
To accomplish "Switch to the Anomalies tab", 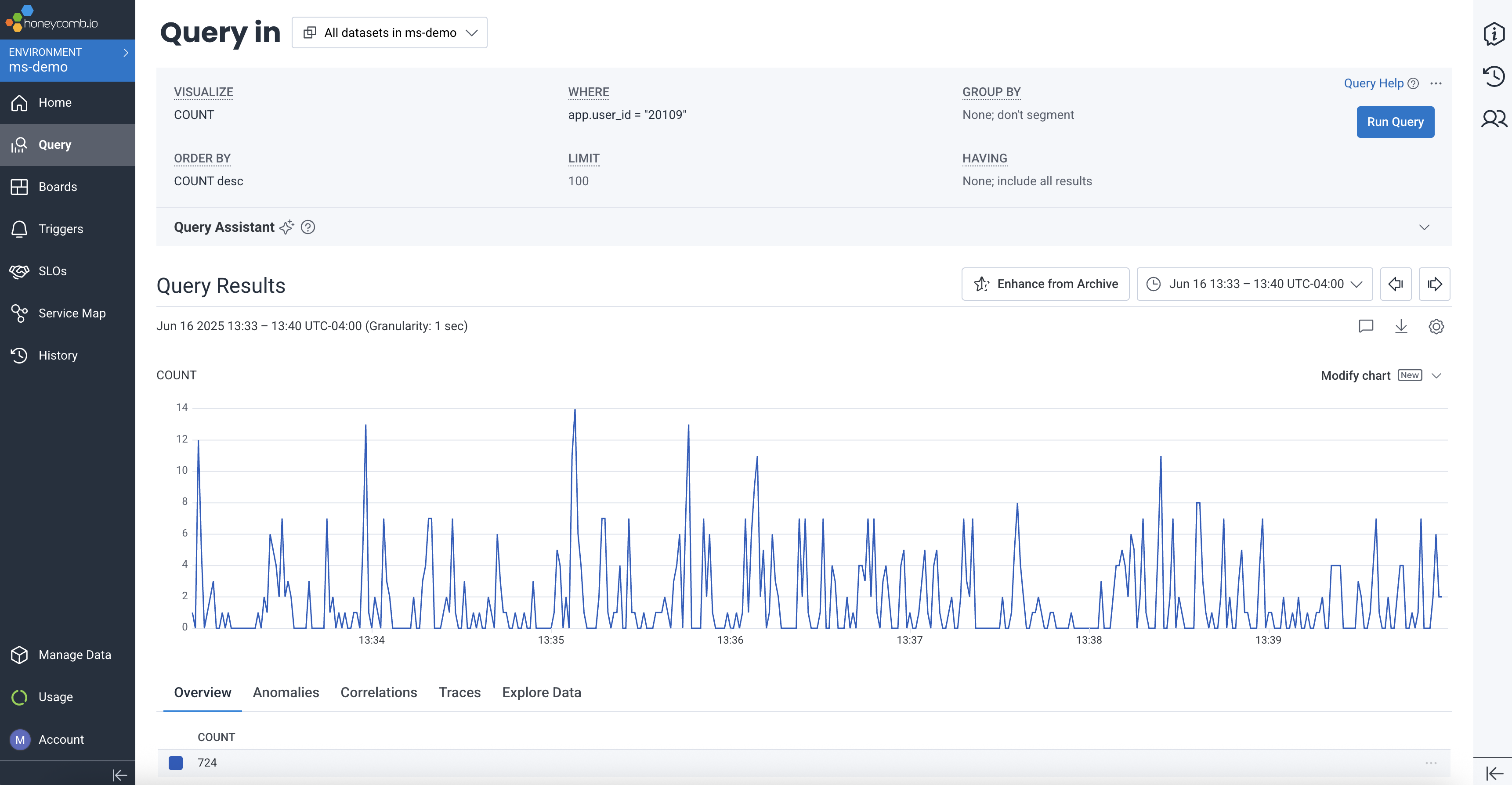I will point(286,693).
